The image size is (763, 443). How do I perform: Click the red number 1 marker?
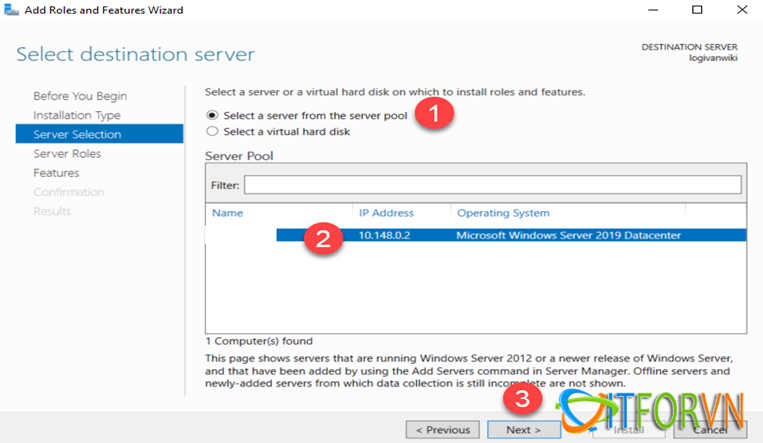(430, 113)
